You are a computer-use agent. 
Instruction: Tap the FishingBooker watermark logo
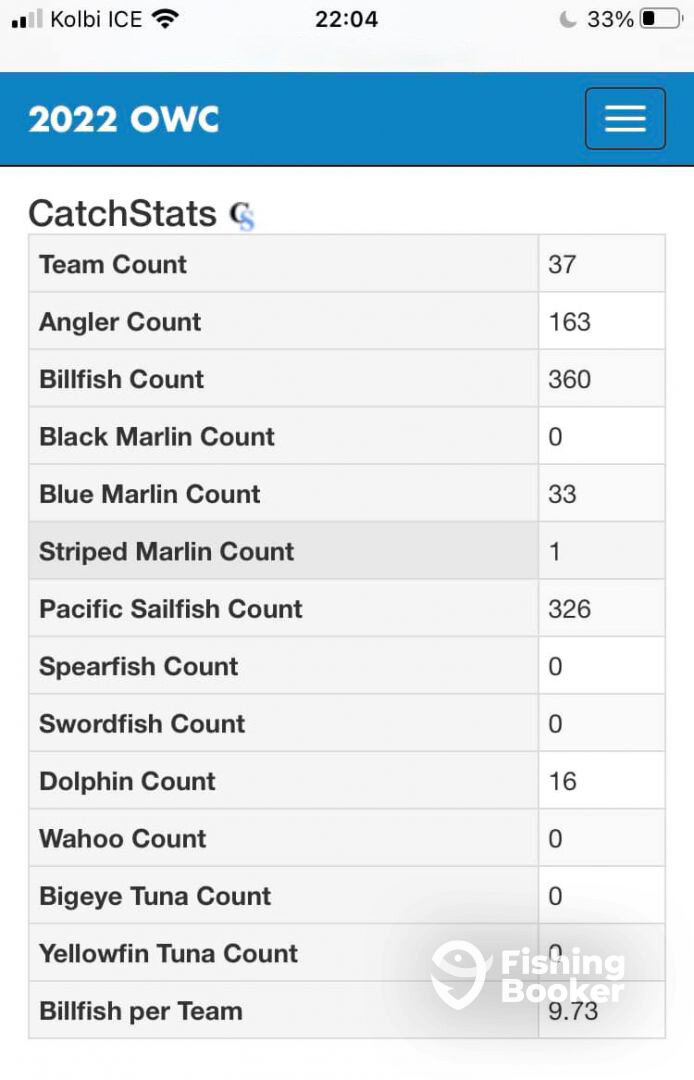coord(530,975)
